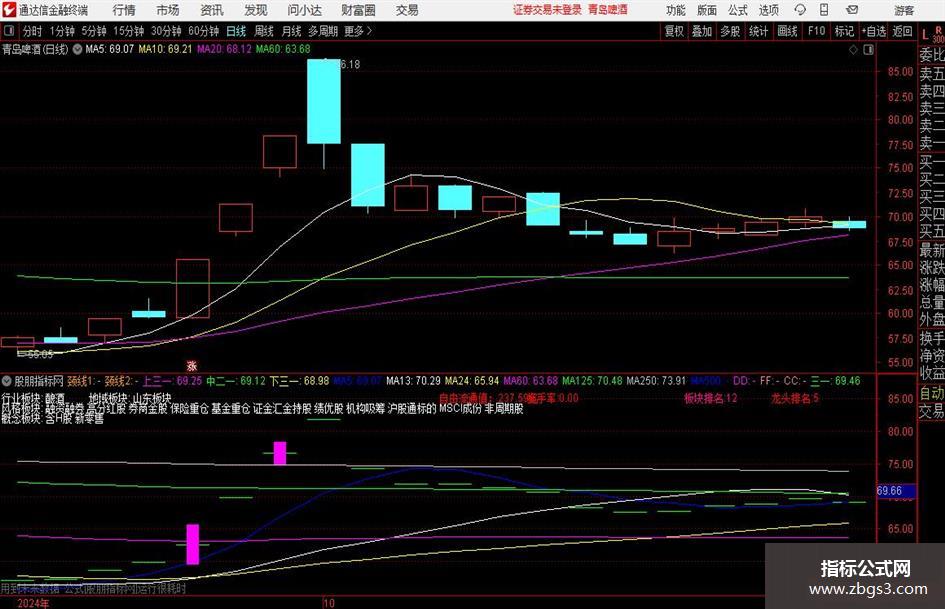Switch to 分时 period tab
Image resolution: width=945 pixels, height=609 pixels.
point(32,31)
